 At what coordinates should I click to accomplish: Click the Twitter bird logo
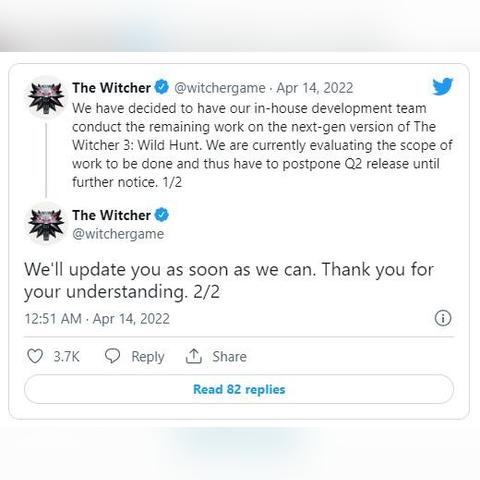tap(443, 87)
